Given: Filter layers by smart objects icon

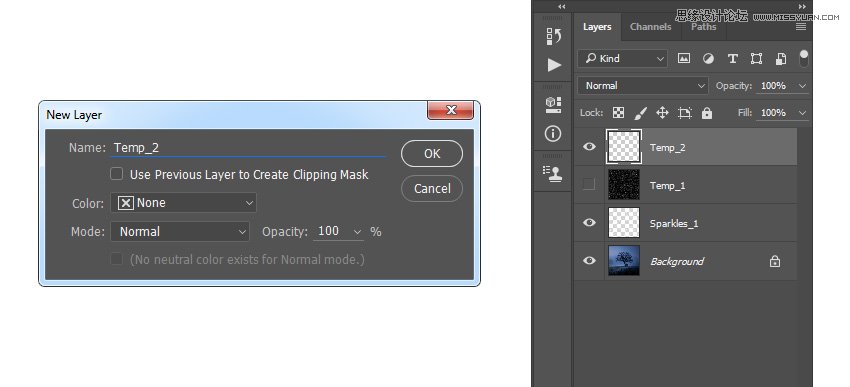Looking at the screenshot, I should (781, 59).
